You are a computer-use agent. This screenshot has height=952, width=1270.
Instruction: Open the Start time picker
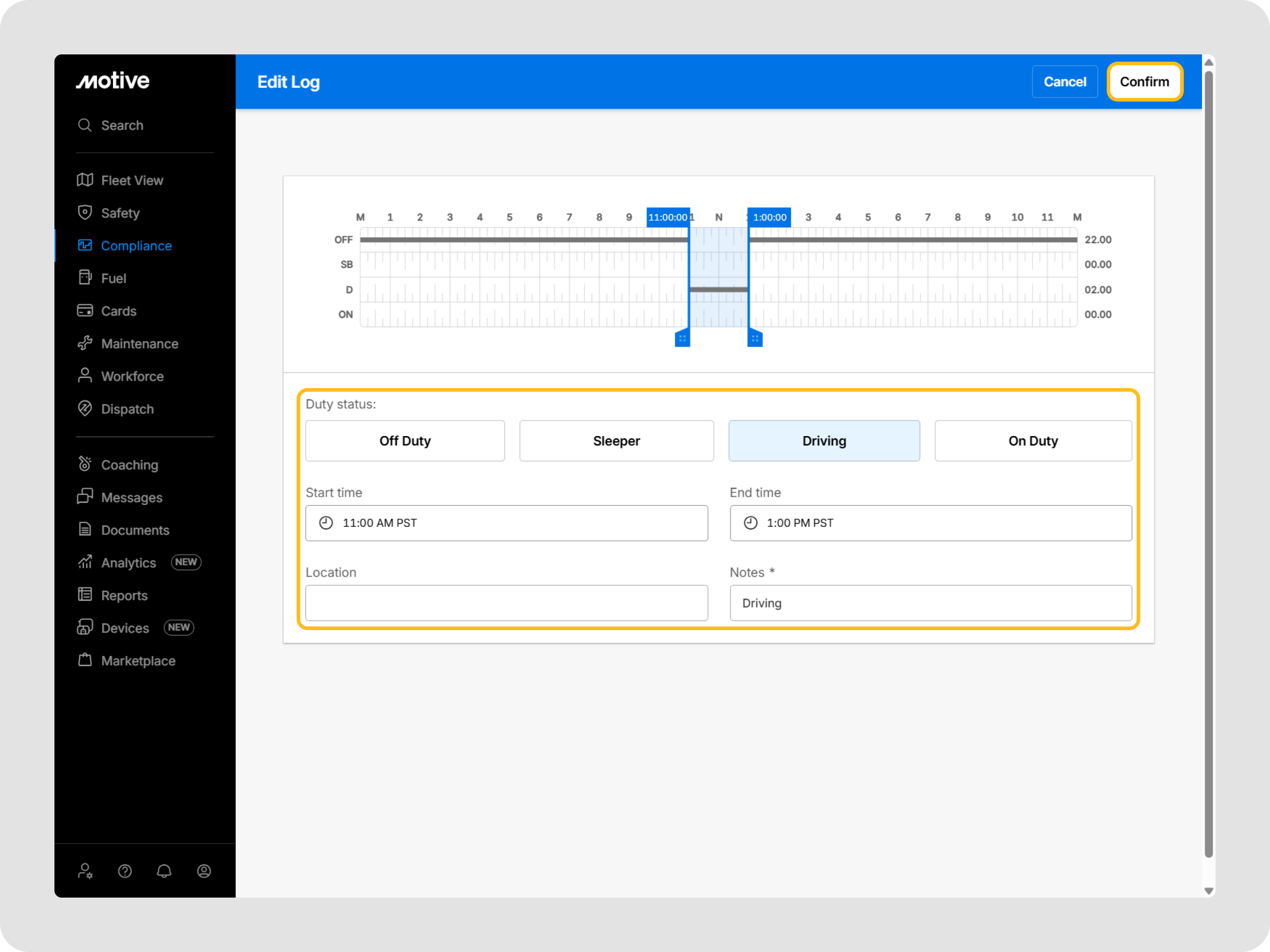tap(507, 523)
